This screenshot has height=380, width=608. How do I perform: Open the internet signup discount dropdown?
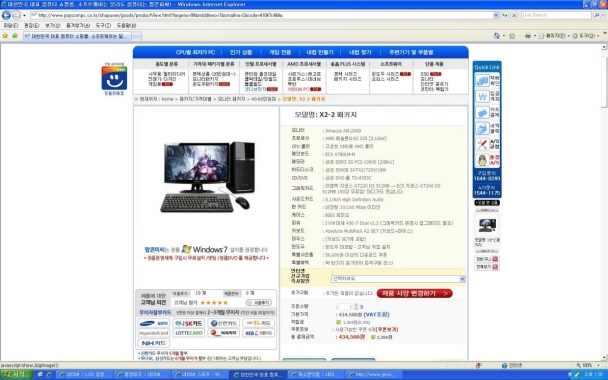click(398, 278)
